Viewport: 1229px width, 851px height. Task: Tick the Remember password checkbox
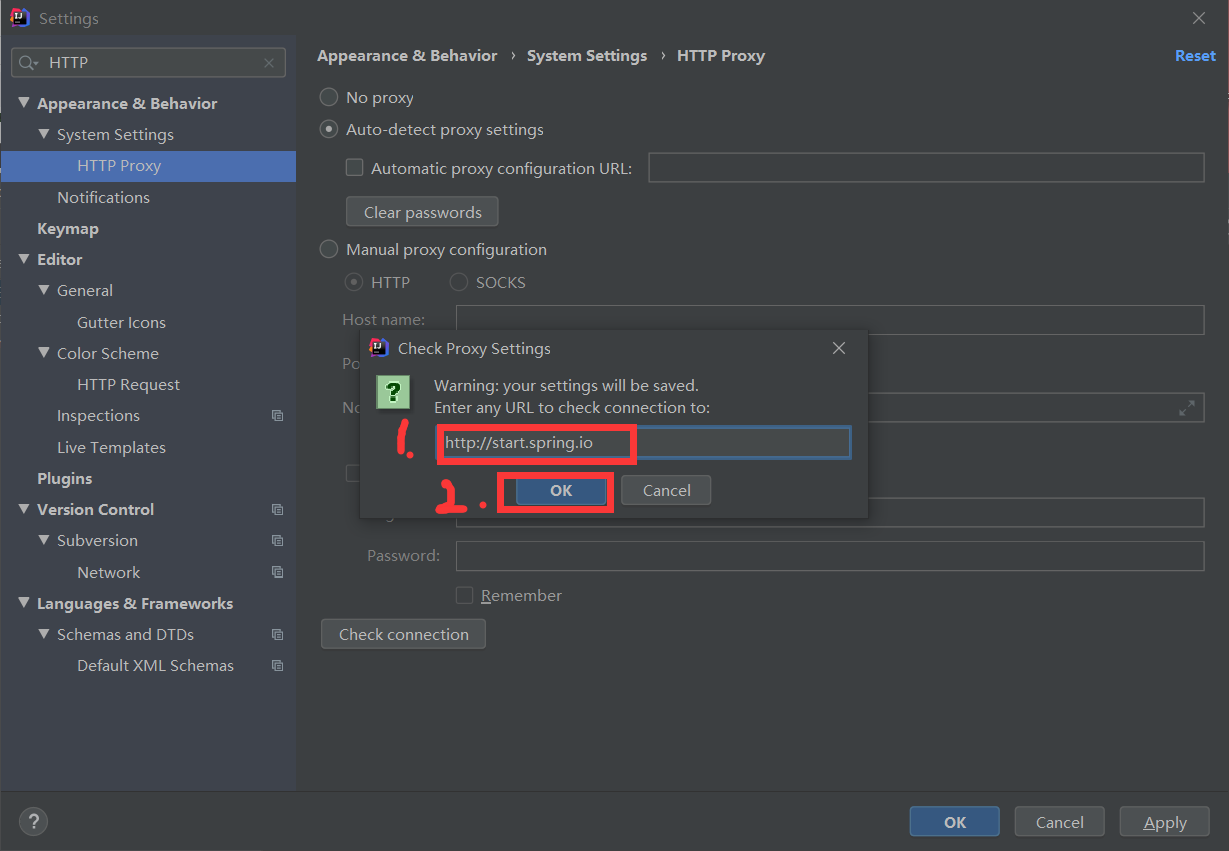(464, 595)
